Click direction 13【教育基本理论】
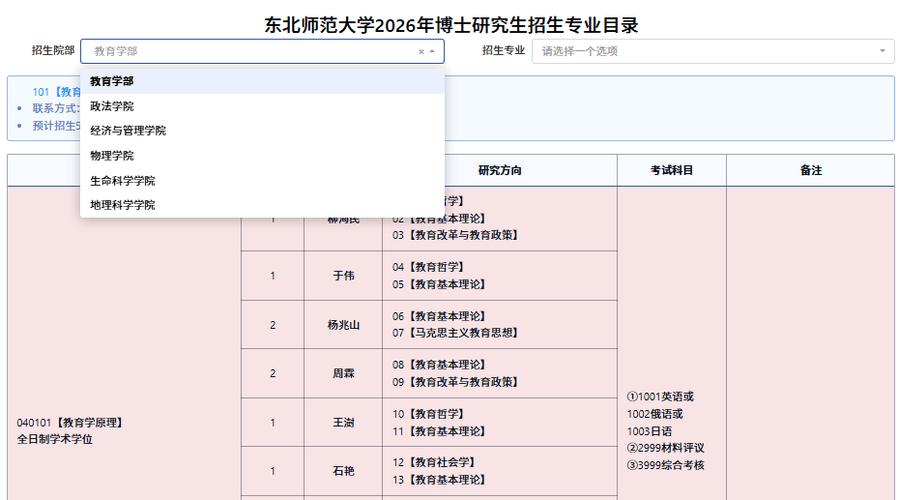899x500 pixels. point(439,479)
